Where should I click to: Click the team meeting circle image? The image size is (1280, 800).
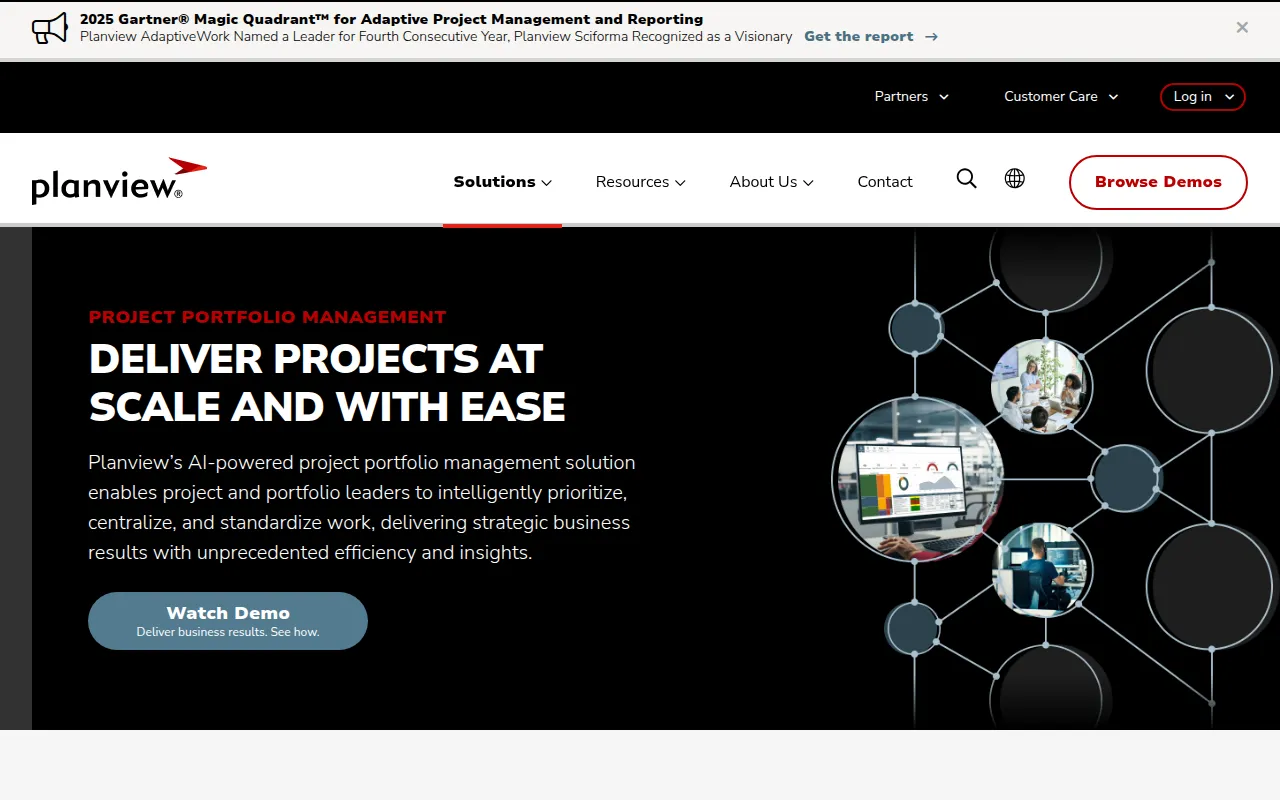(1041, 386)
